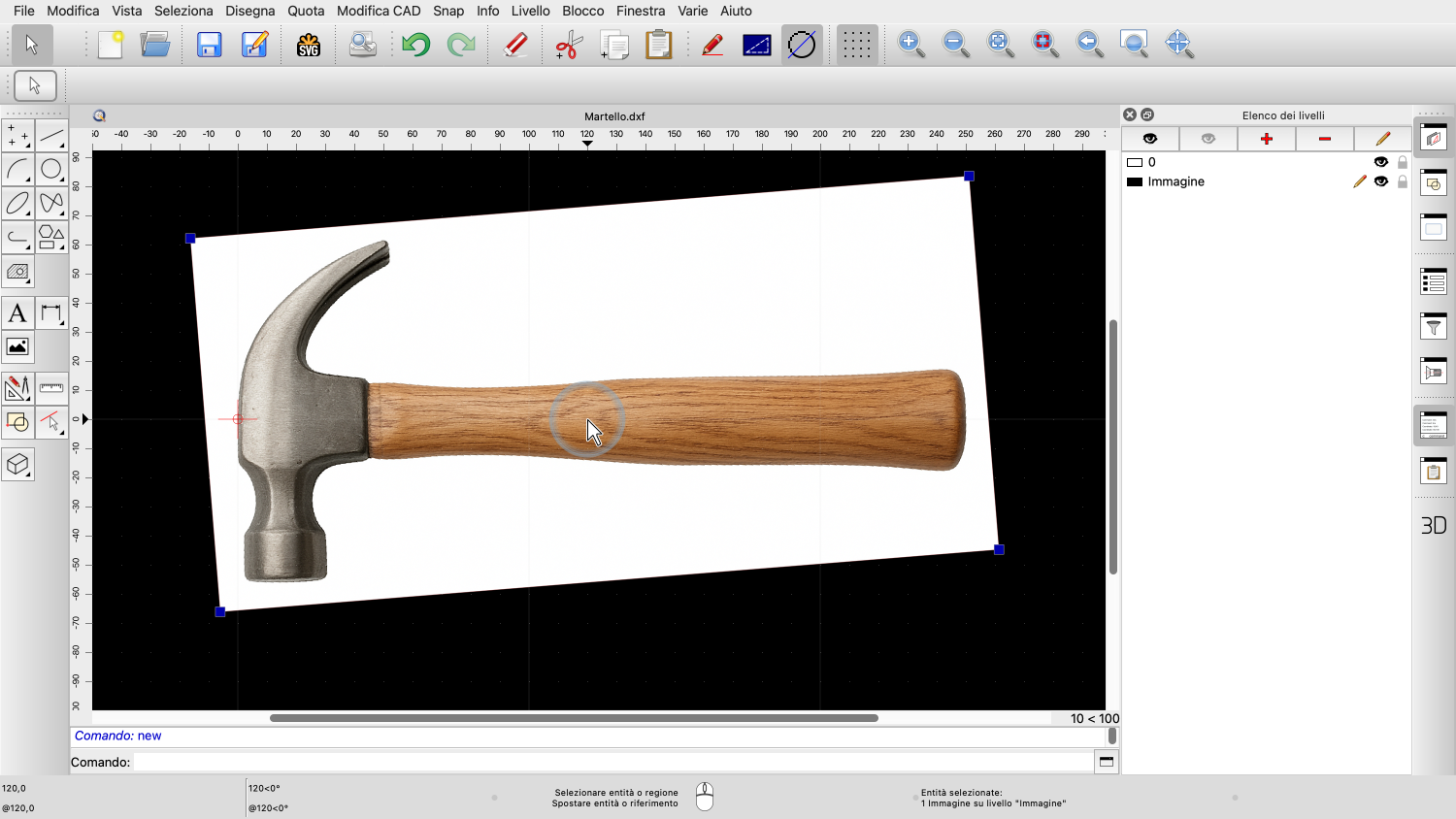
Task: Click the auto zoom icon
Action: coord(1000,44)
